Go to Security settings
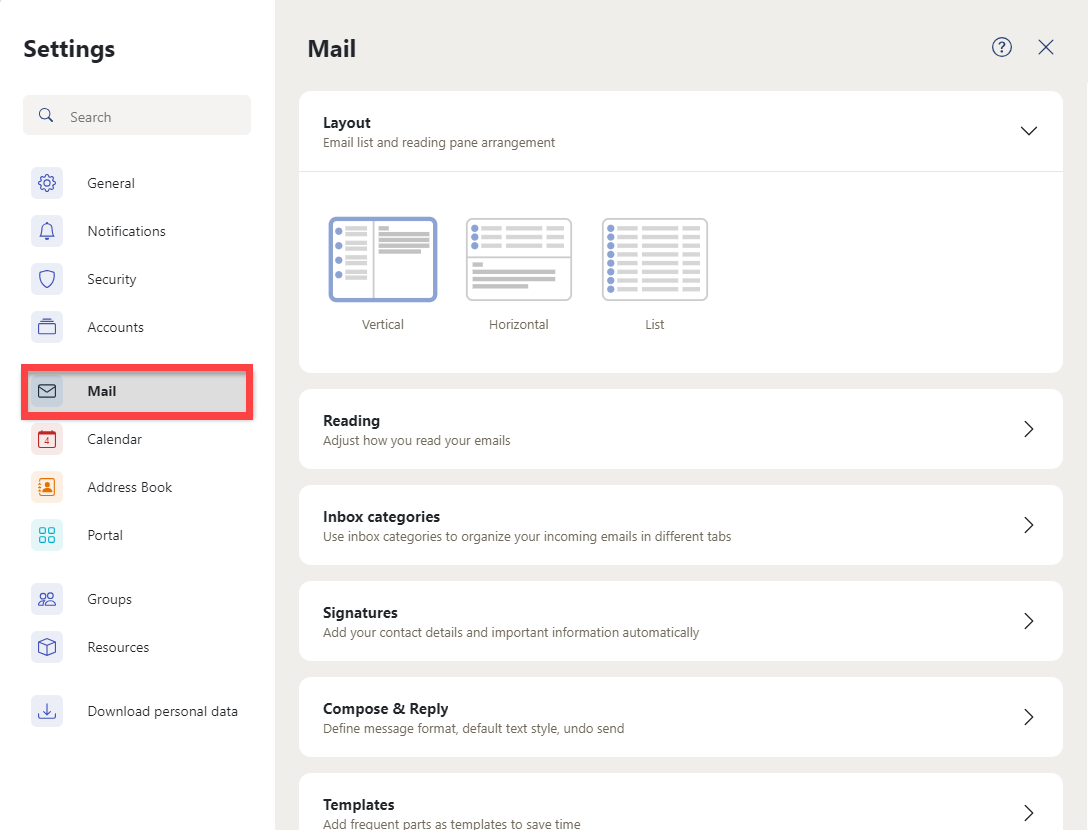This screenshot has width=1088, height=830. (137, 279)
